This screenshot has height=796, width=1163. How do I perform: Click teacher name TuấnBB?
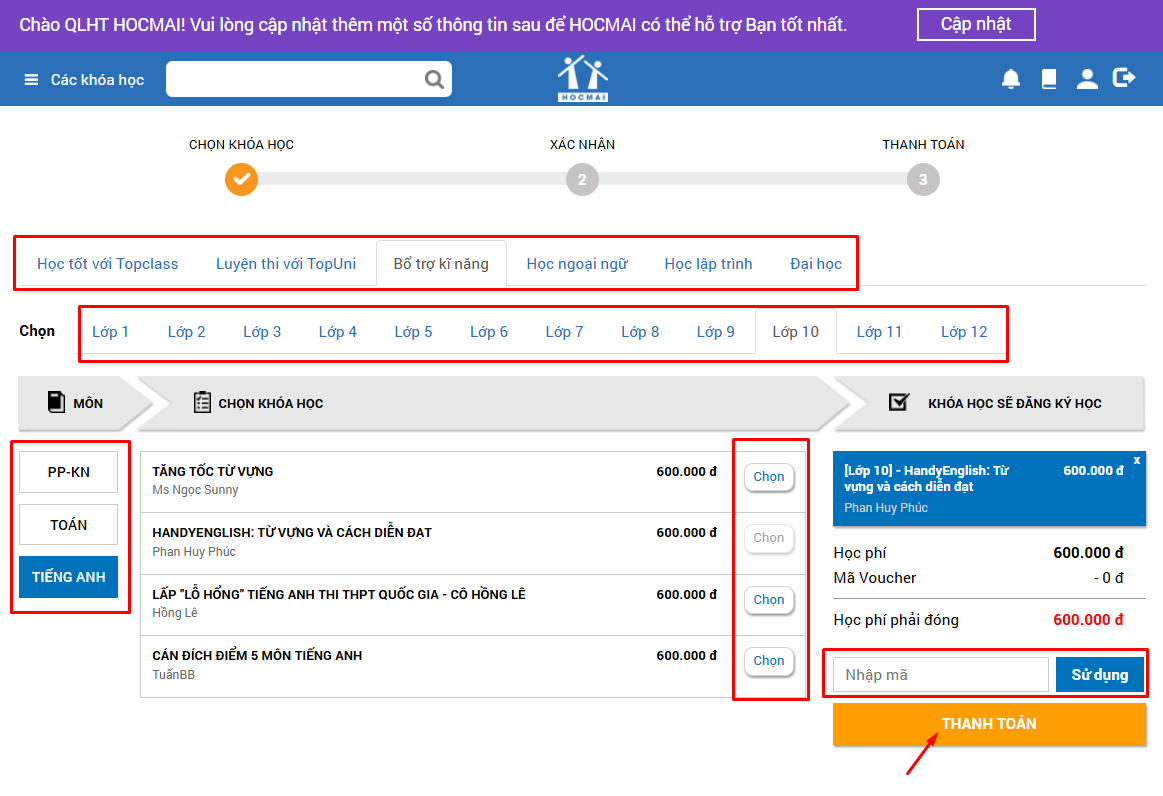(x=174, y=674)
